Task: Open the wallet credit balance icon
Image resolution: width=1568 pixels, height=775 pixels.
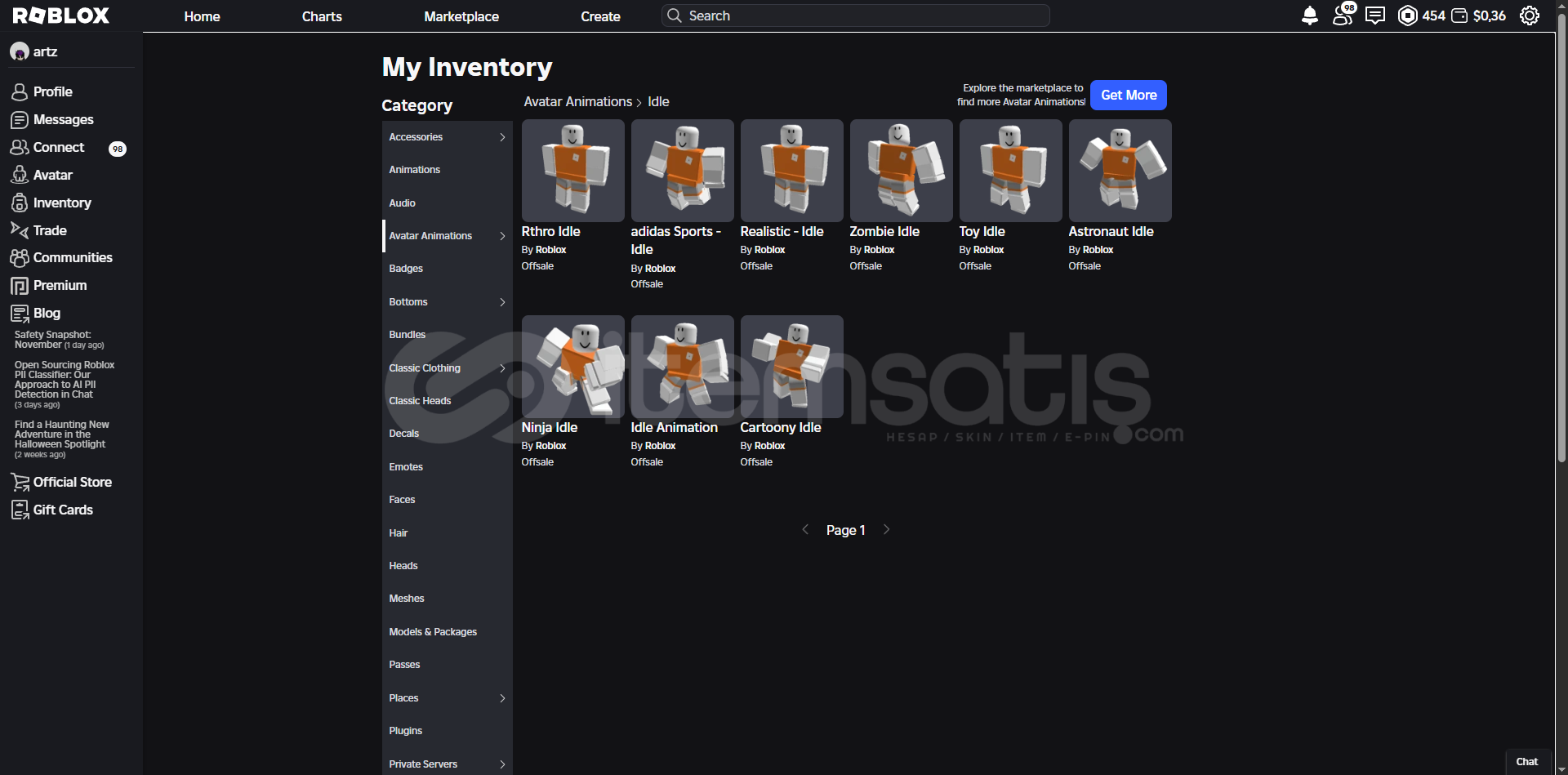Action: (x=1459, y=16)
